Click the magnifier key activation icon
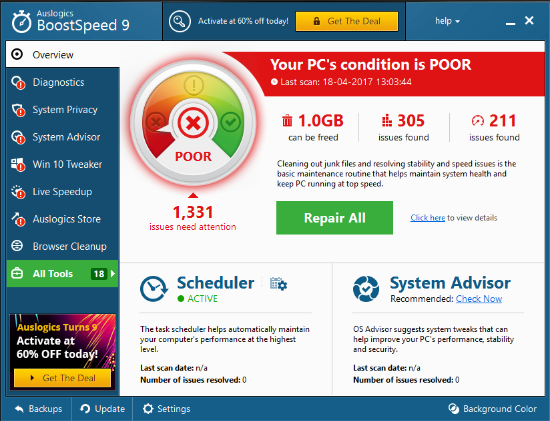The height and width of the screenshot is (421, 550). (x=180, y=21)
